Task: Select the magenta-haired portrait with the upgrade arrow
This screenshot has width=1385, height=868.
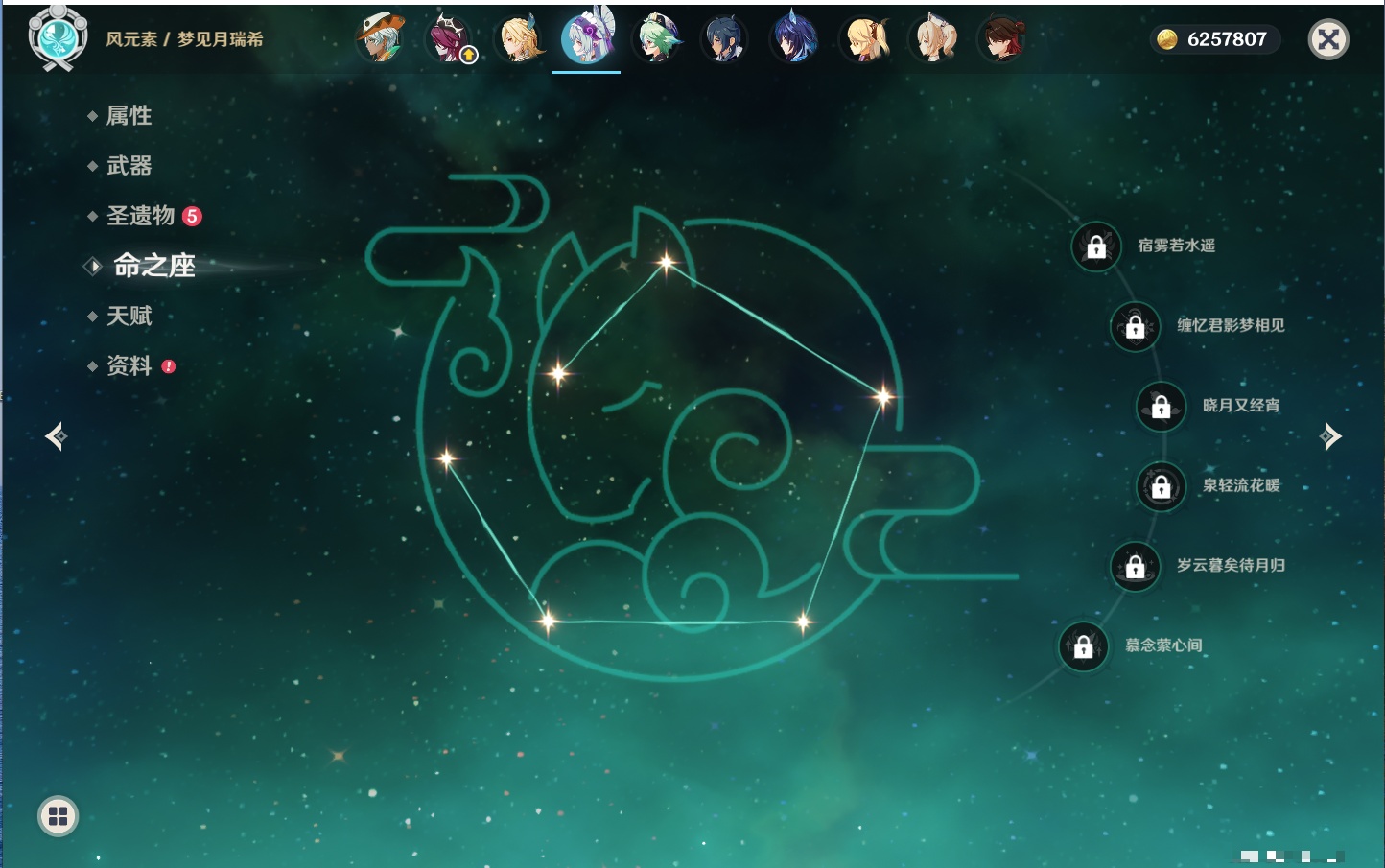Action: click(x=450, y=39)
